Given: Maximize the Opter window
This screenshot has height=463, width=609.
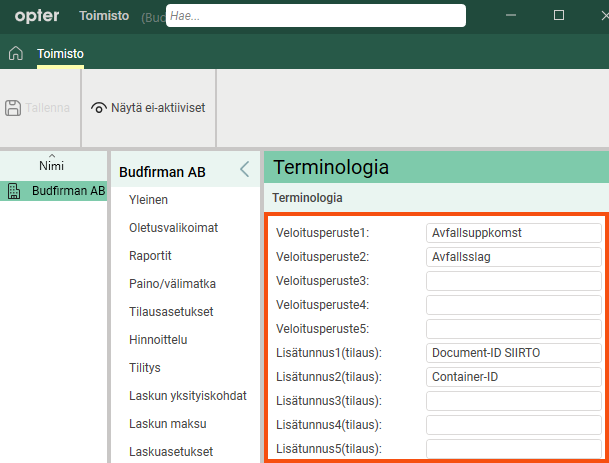Looking at the screenshot, I should 559,16.
